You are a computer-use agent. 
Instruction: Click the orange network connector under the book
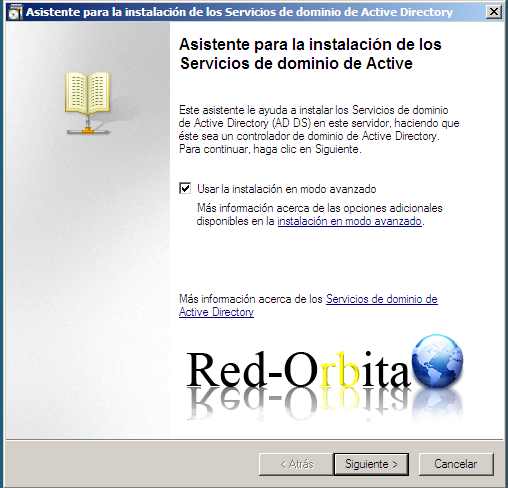tap(88, 130)
